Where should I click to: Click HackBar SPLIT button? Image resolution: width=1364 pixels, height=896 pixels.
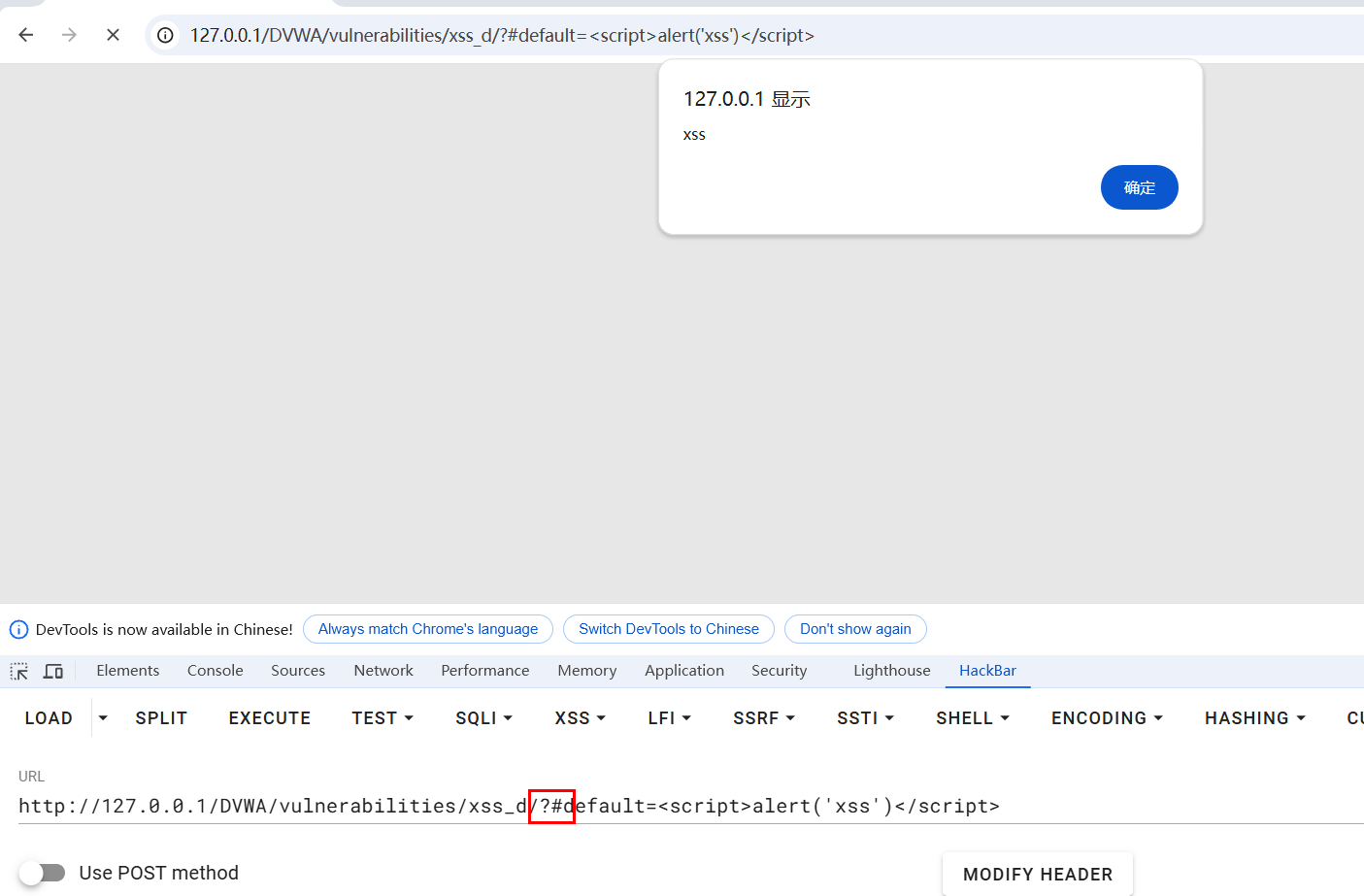(161, 718)
